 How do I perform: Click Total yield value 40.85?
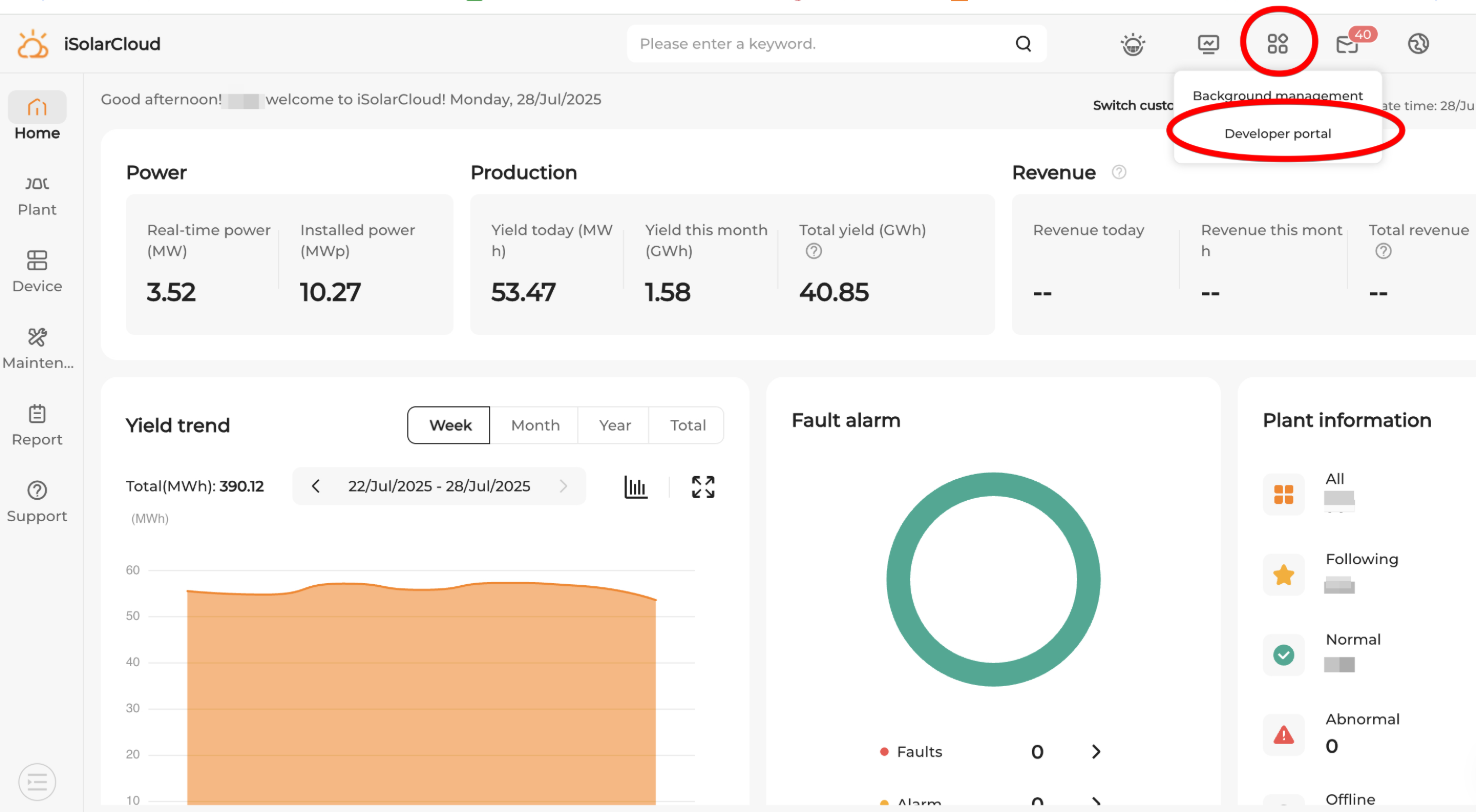pos(834,292)
